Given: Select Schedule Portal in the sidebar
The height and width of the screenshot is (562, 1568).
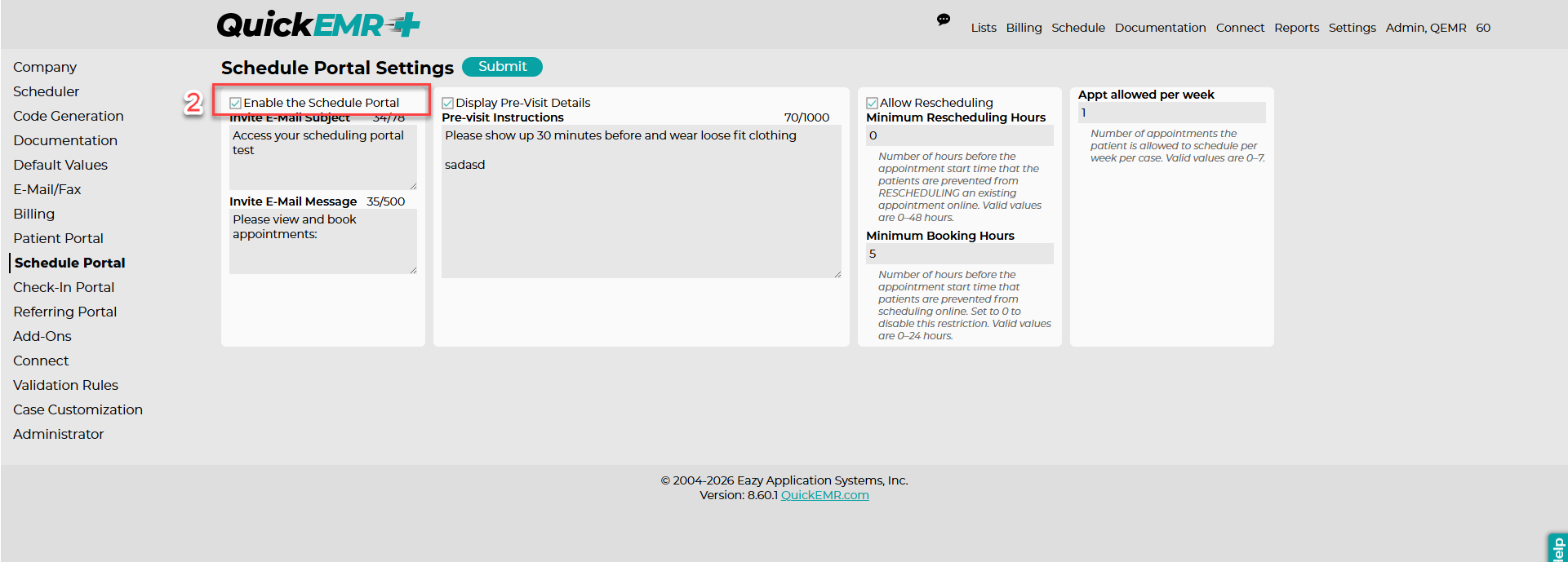Looking at the screenshot, I should 69,263.
